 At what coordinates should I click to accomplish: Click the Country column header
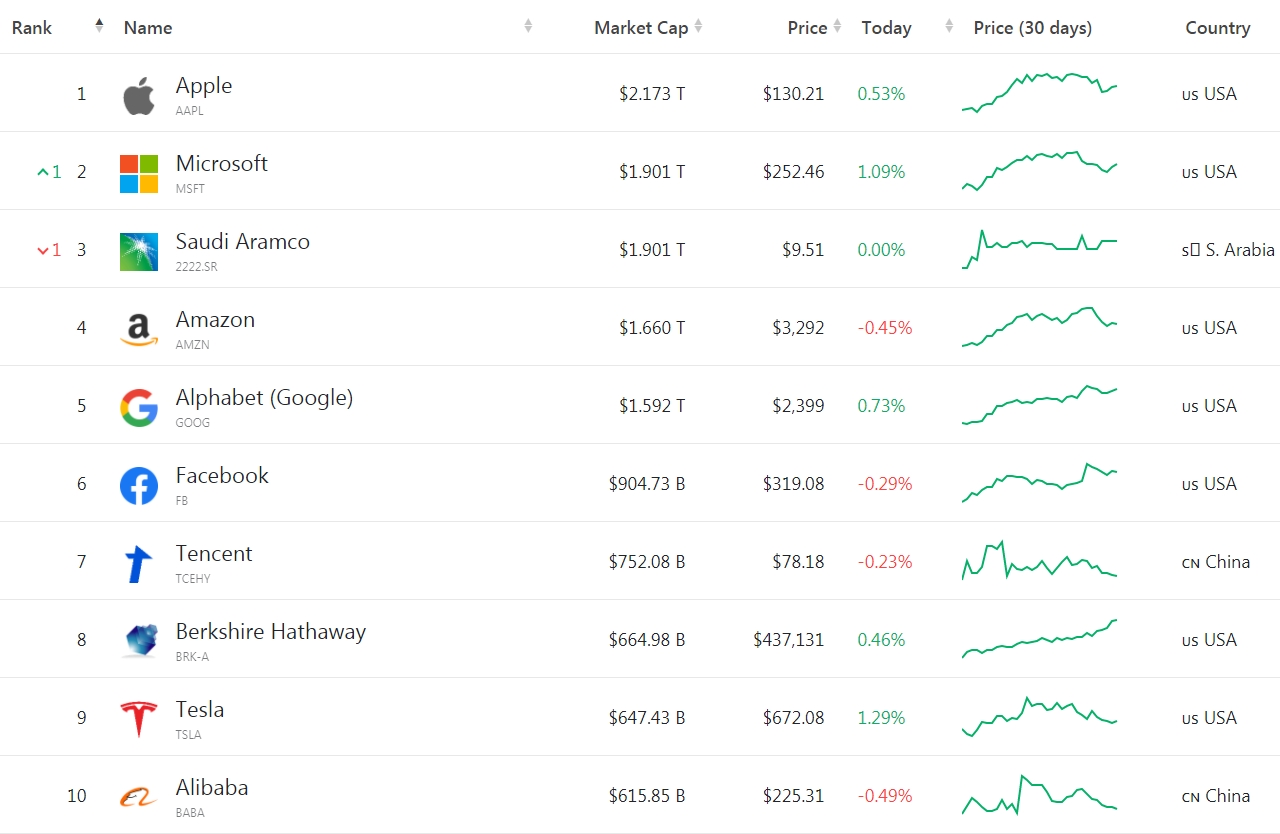tap(1218, 28)
